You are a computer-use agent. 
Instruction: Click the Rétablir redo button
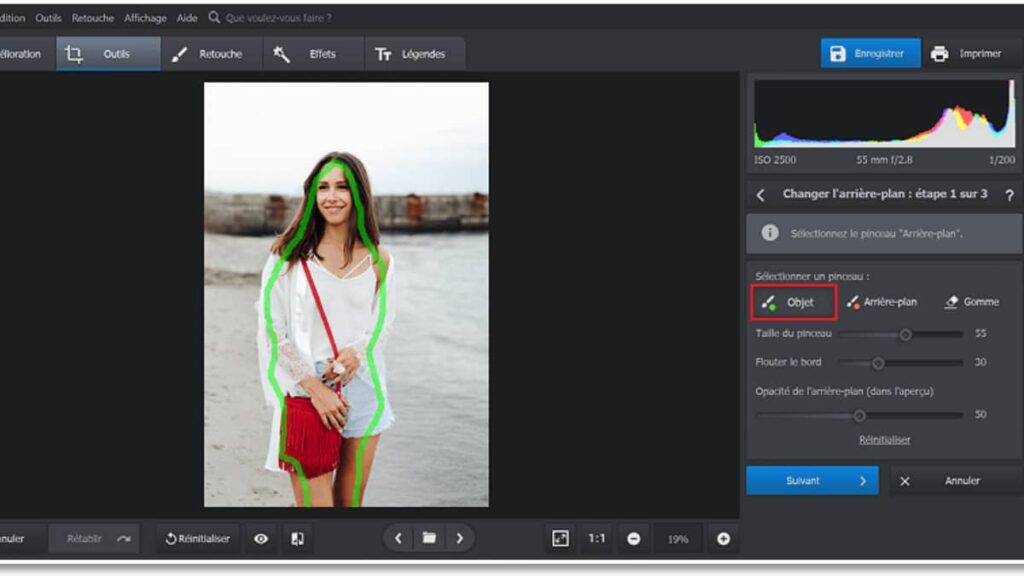point(95,539)
